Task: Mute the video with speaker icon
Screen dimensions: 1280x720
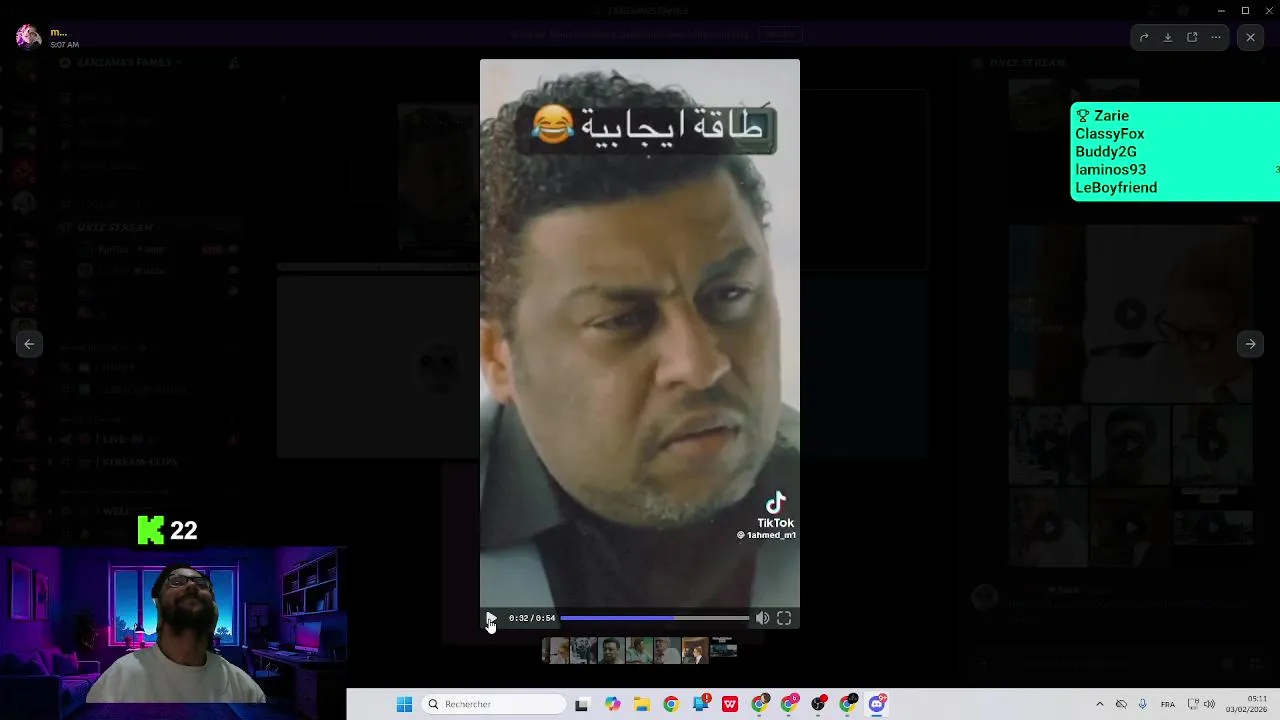Action: click(762, 618)
